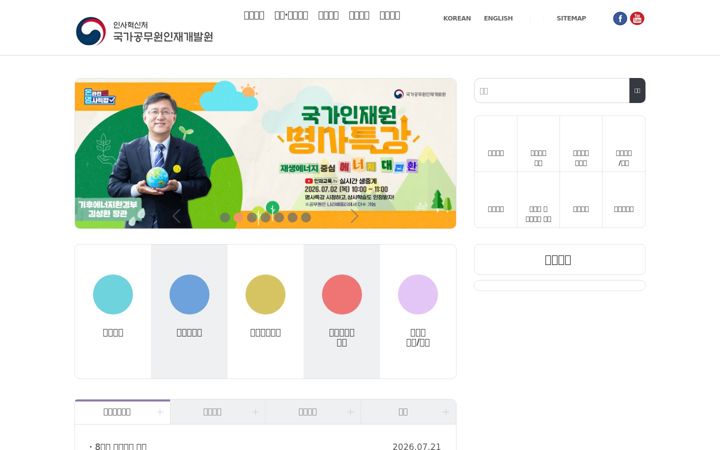This screenshot has width=720, height=450.
Task: Open the top menu item containing a middle dot
Action: (291, 16)
